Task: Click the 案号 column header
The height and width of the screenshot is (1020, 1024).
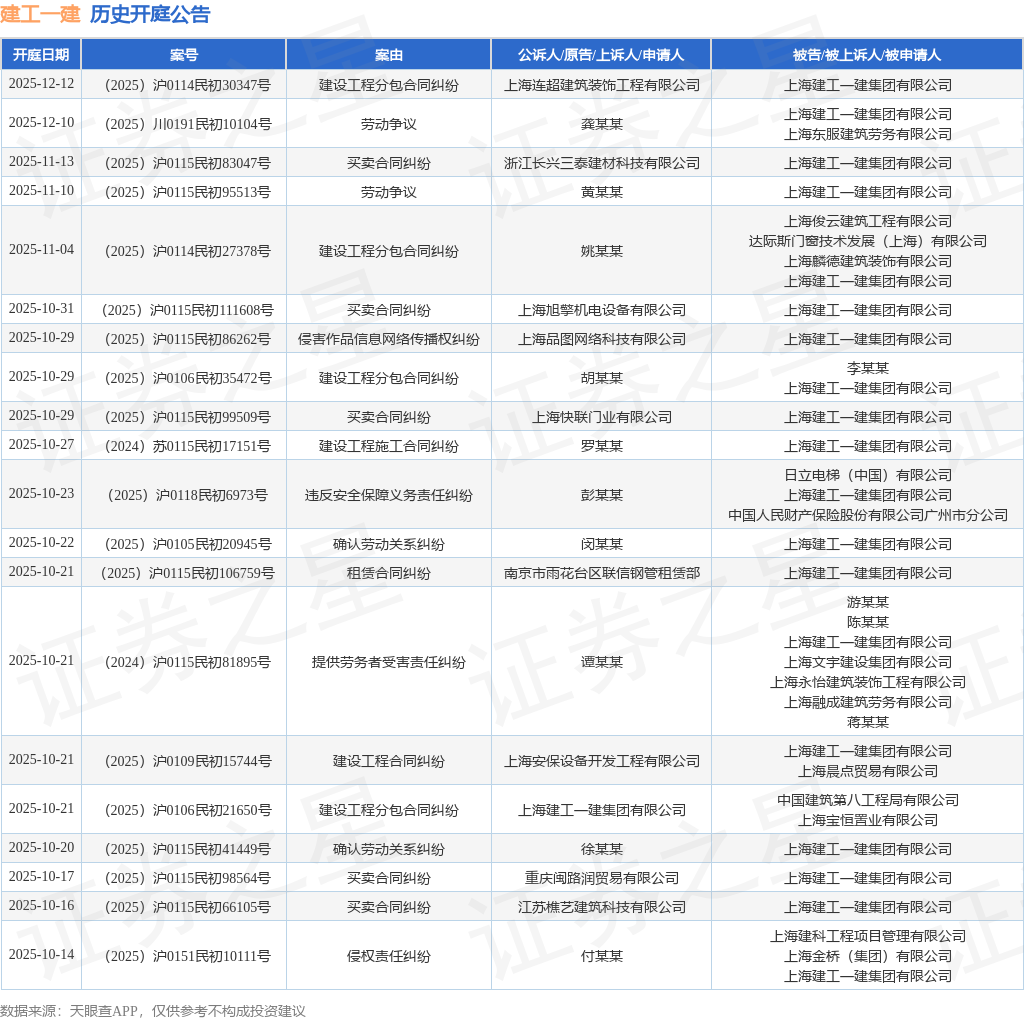Action: [x=184, y=55]
